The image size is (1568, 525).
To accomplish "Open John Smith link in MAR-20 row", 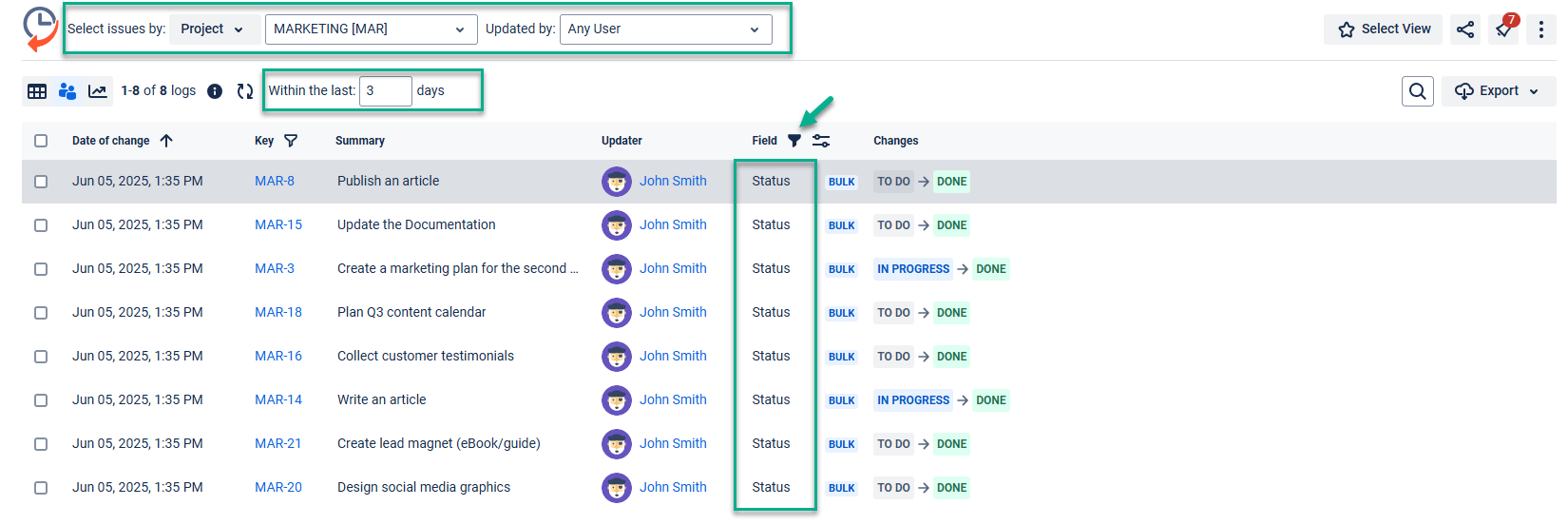I will tap(673, 487).
